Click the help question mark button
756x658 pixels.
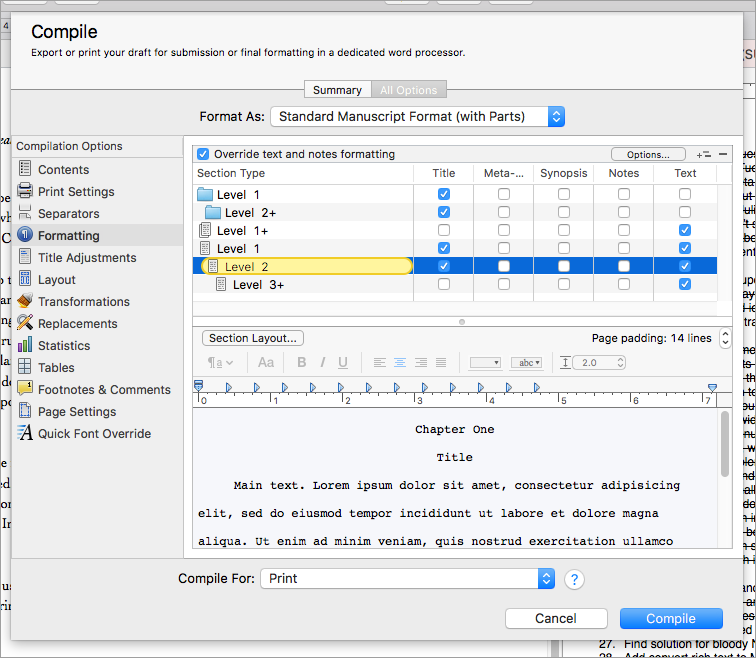click(574, 579)
